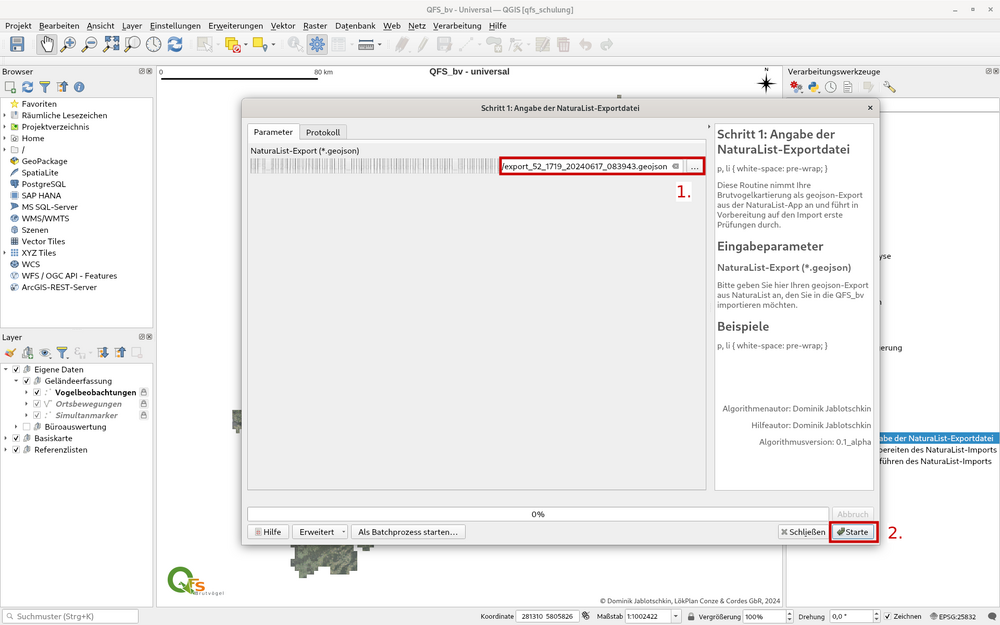Expand XYZ Tiles in Browser

coord(5,253)
